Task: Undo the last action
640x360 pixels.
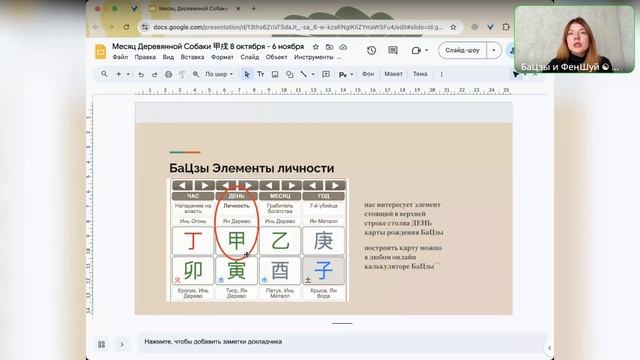Action: coord(141,74)
